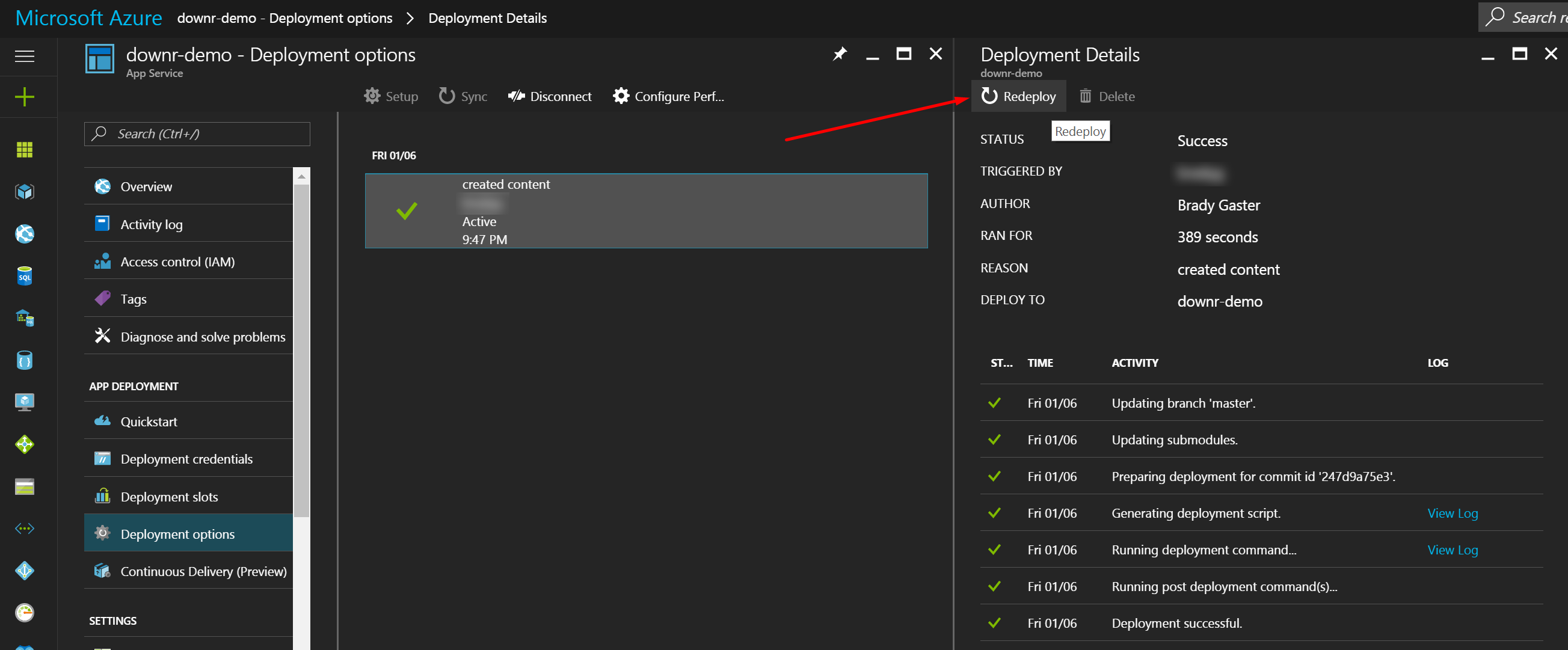Select the 'created content' deployment entry

[647, 211]
